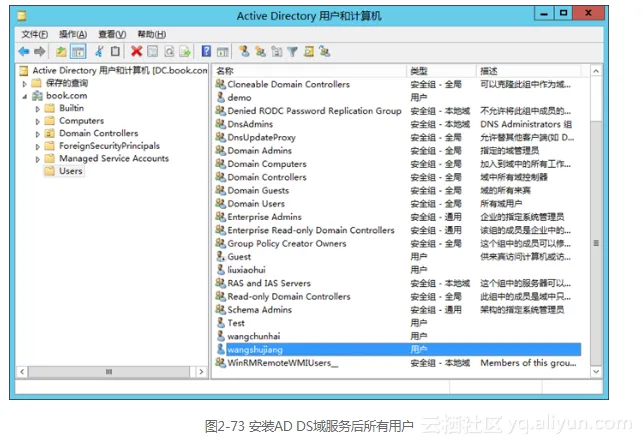Select the book.com domain tree item
643x445 pixels.
(66, 96)
